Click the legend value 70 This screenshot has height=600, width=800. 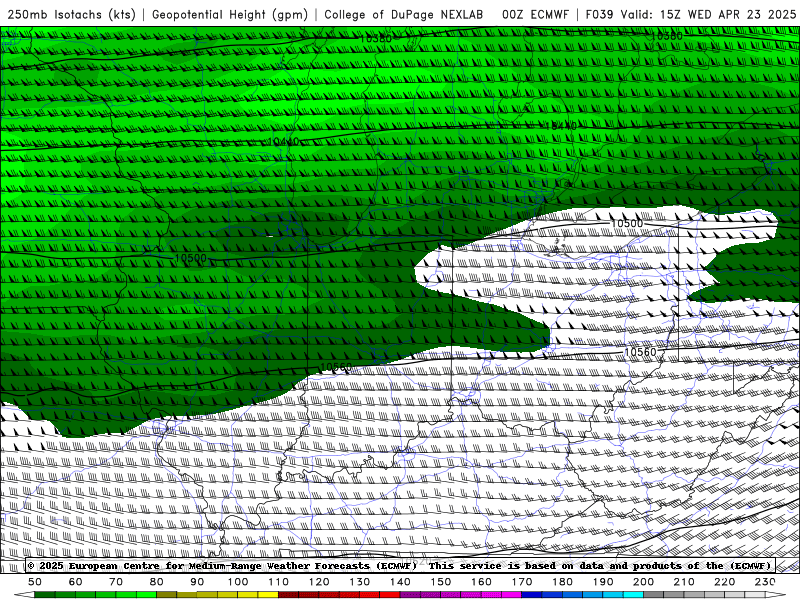pos(116,582)
